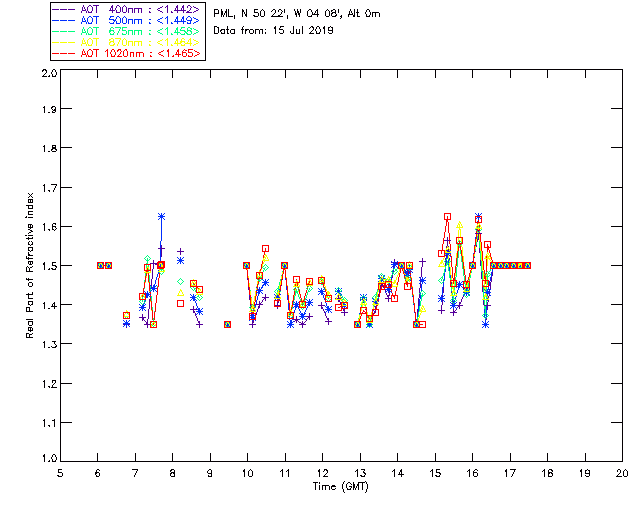The width and height of the screenshot is (640, 512).
Task: Click the y-axis tick label 1.4
Action: pos(49,305)
